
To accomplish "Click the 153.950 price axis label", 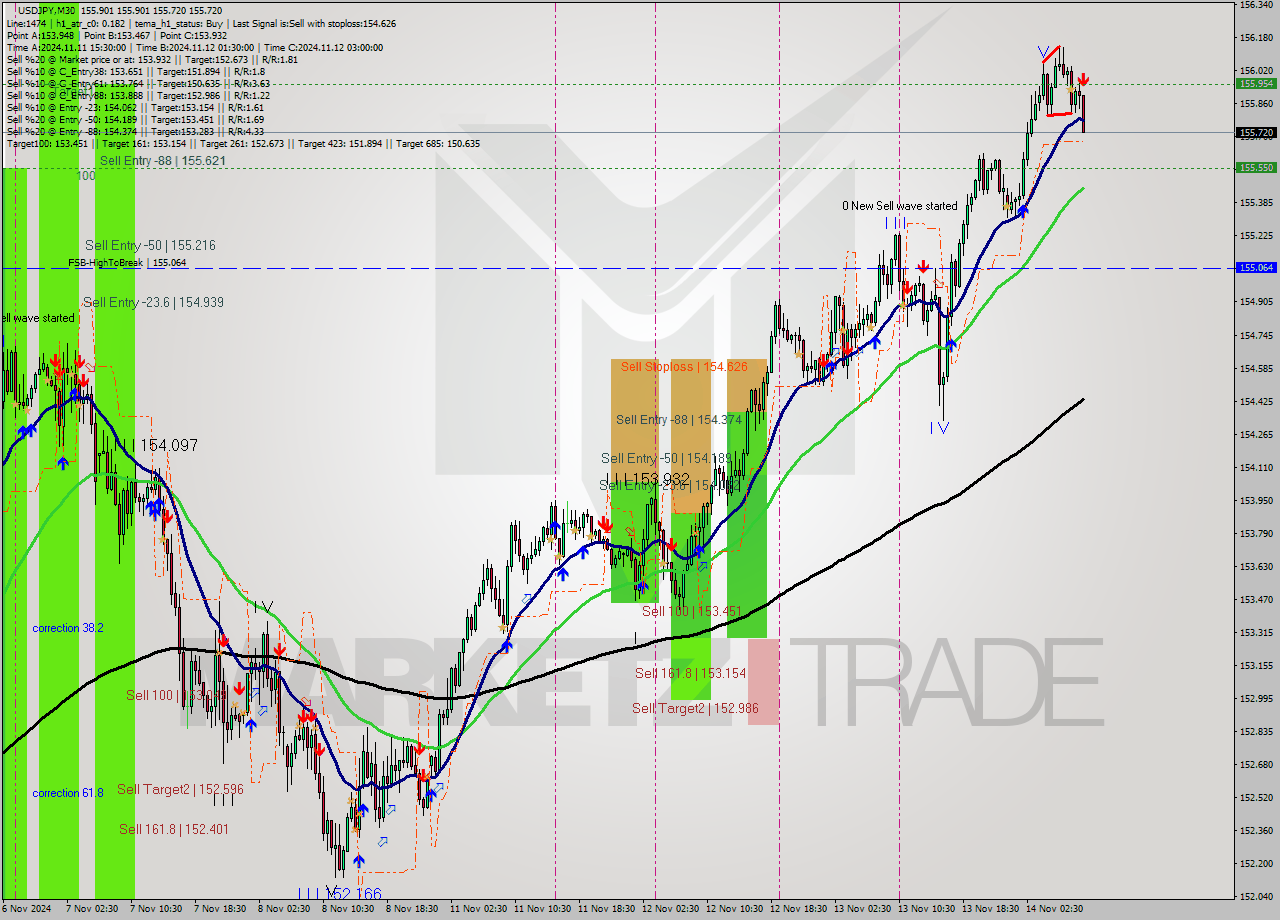I will 1256,500.
